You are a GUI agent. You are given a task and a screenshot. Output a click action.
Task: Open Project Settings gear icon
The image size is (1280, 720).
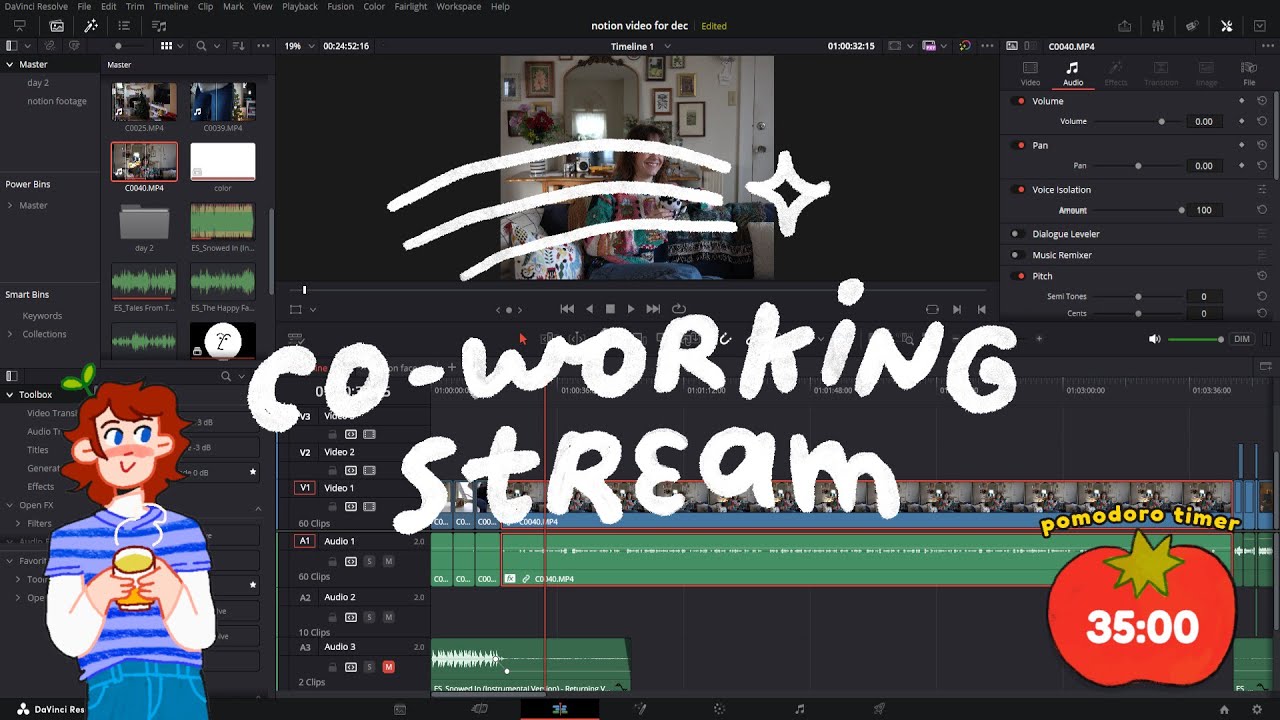click(1257, 709)
